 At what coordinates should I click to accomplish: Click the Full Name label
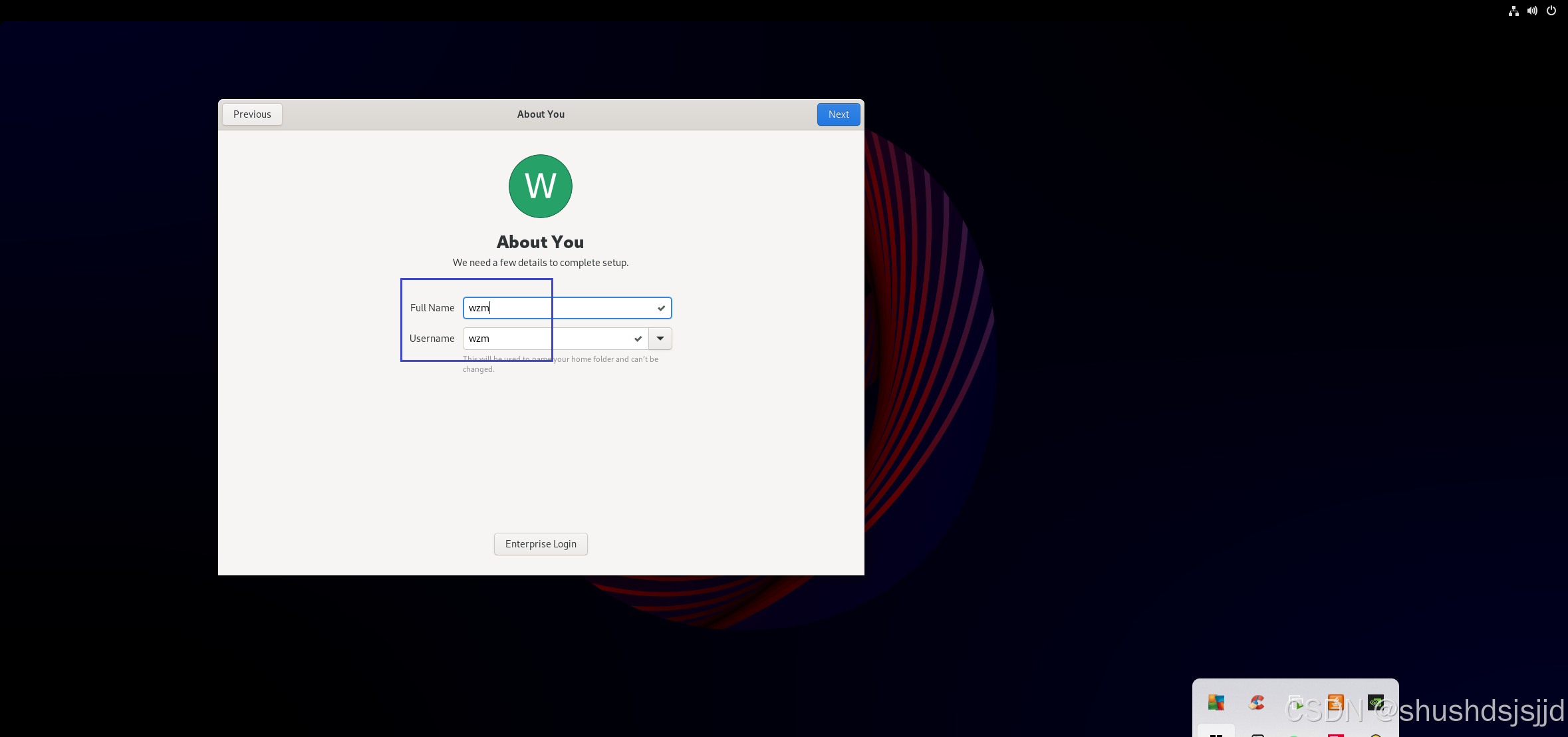pos(432,308)
